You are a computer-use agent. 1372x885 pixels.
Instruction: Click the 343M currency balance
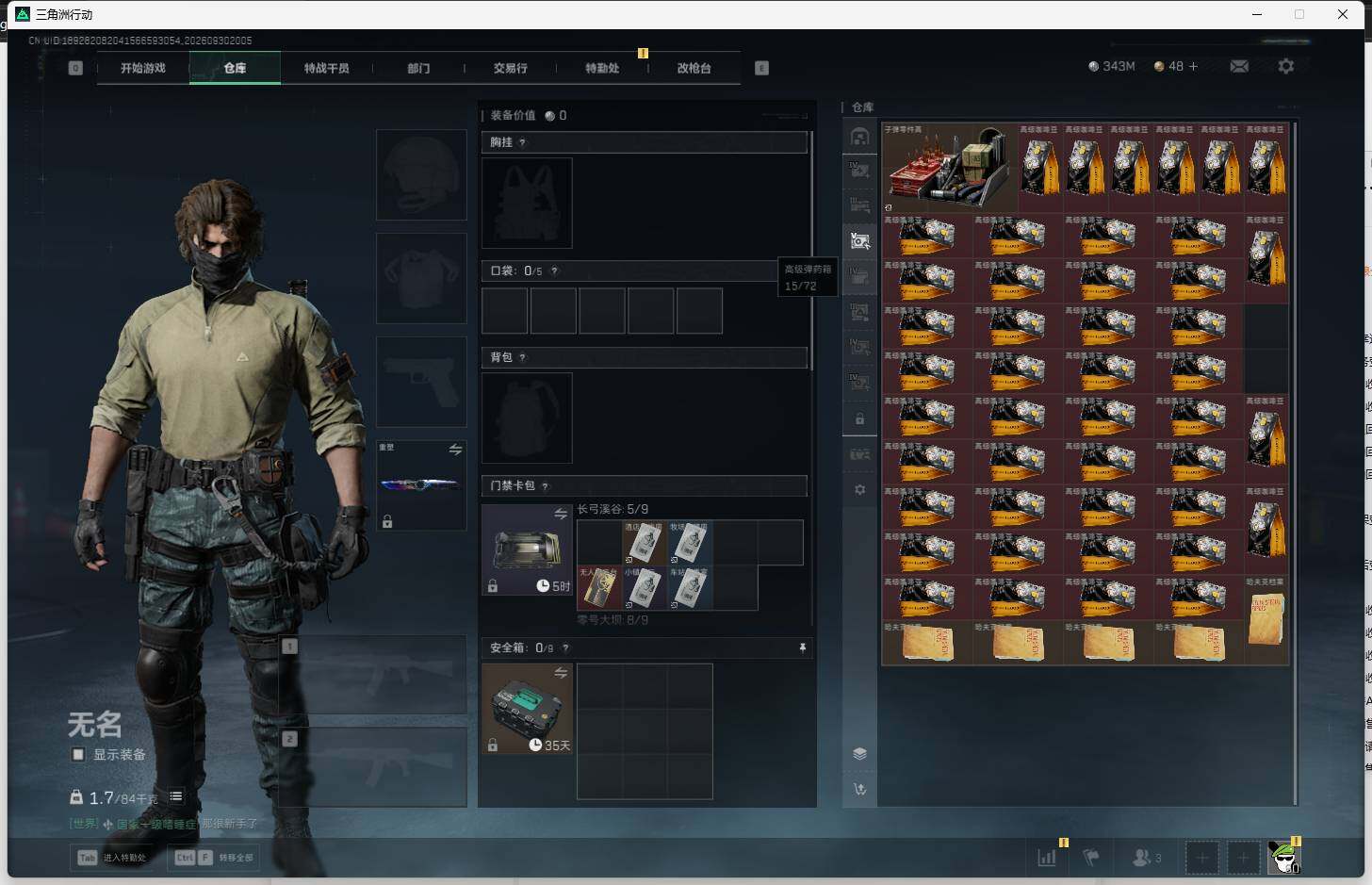[x=1112, y=66]
